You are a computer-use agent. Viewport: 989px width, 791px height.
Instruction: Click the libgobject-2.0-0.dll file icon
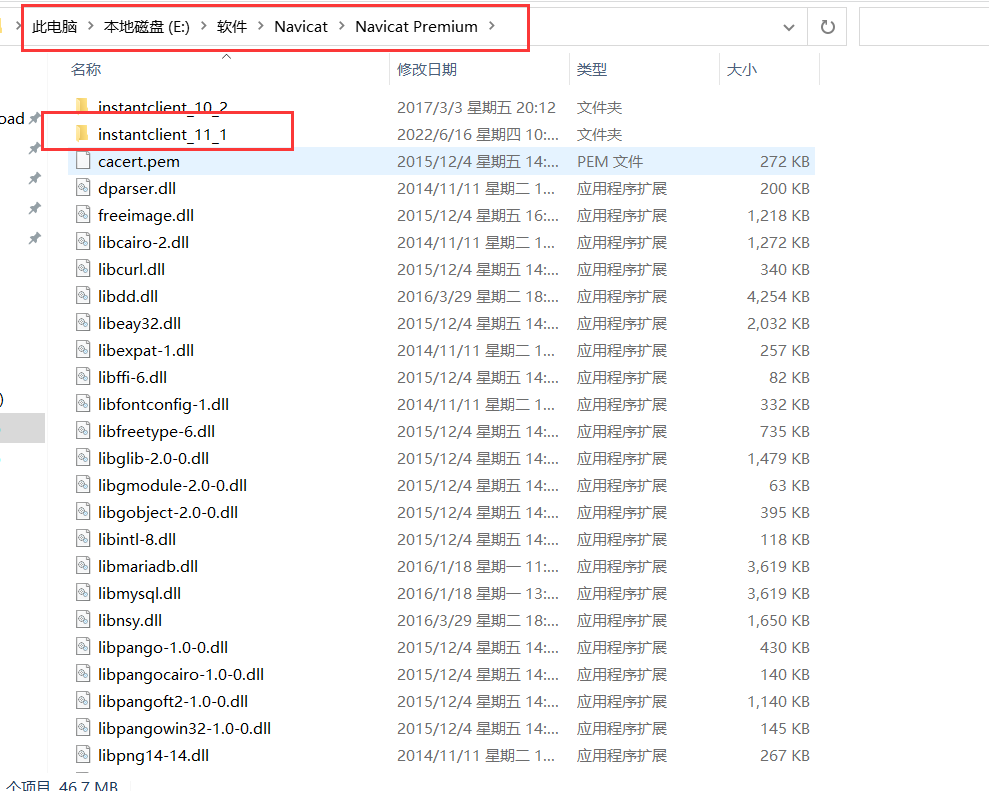(x=83, y=512)
